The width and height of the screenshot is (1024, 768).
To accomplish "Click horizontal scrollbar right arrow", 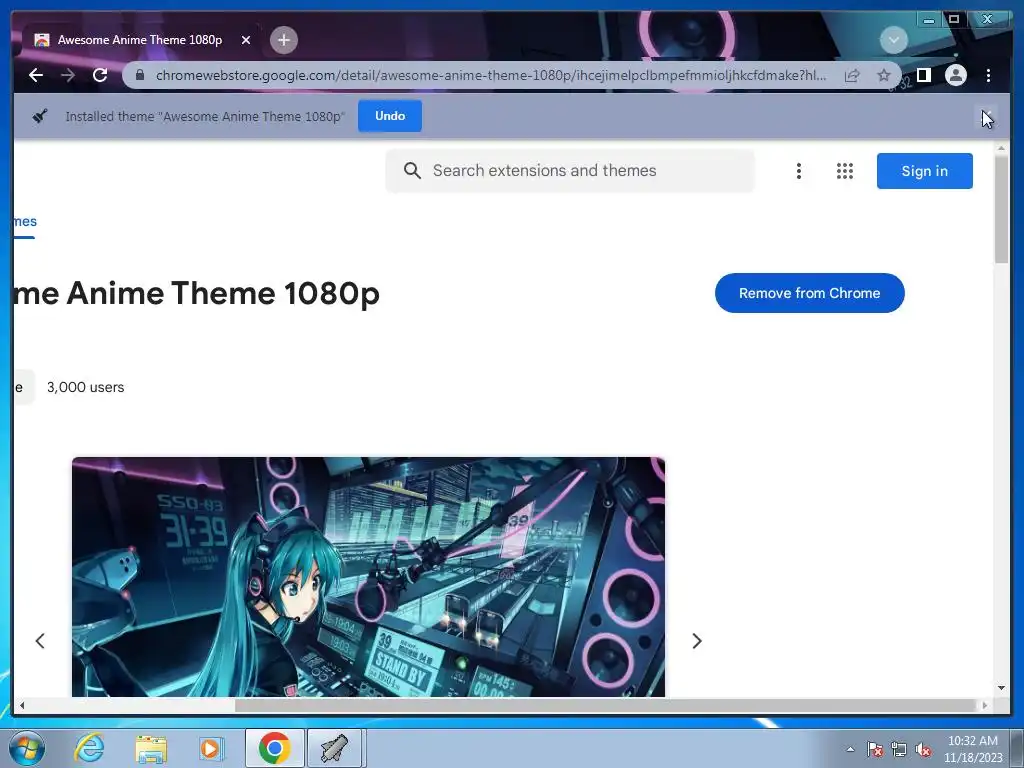I will 985,705.
